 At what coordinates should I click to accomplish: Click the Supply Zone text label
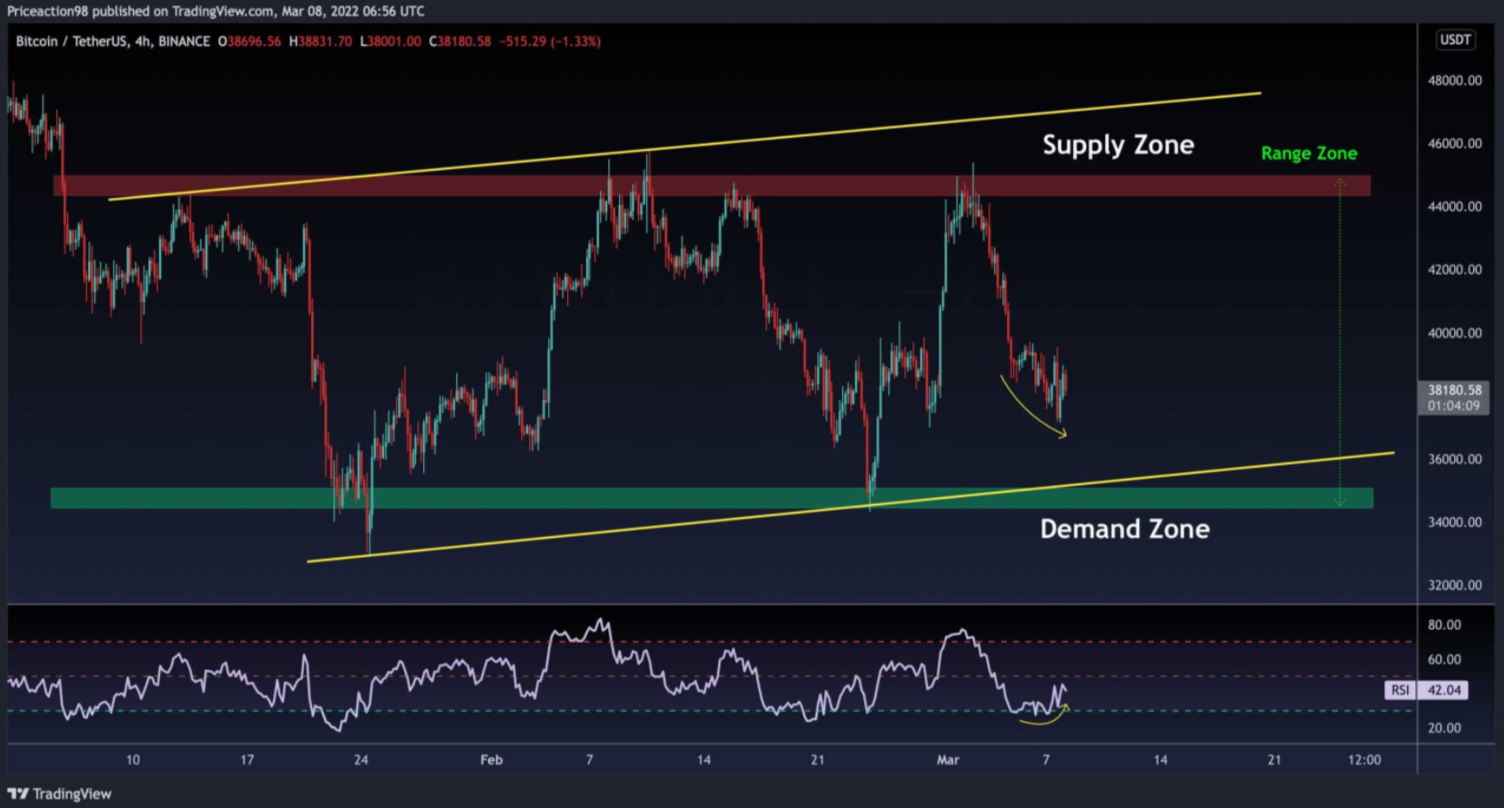tap(1118, 145)
